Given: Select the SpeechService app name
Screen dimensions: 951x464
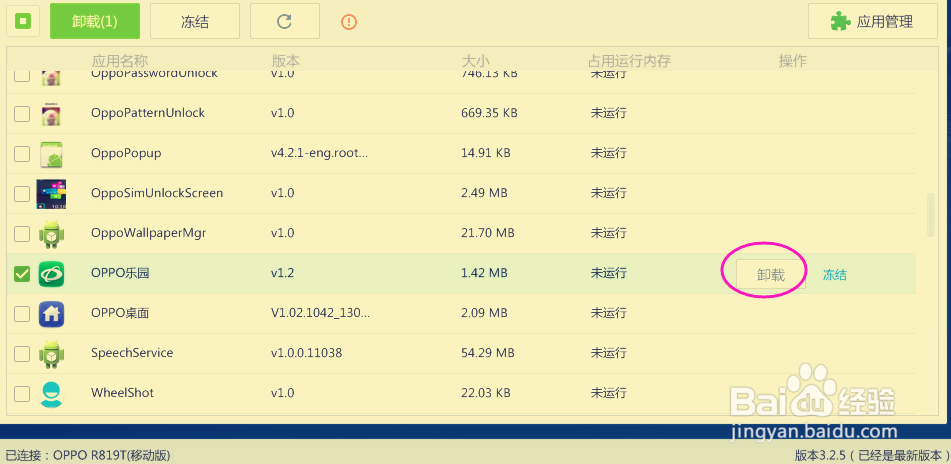Looking at the screenshot, I should point(132,352).
